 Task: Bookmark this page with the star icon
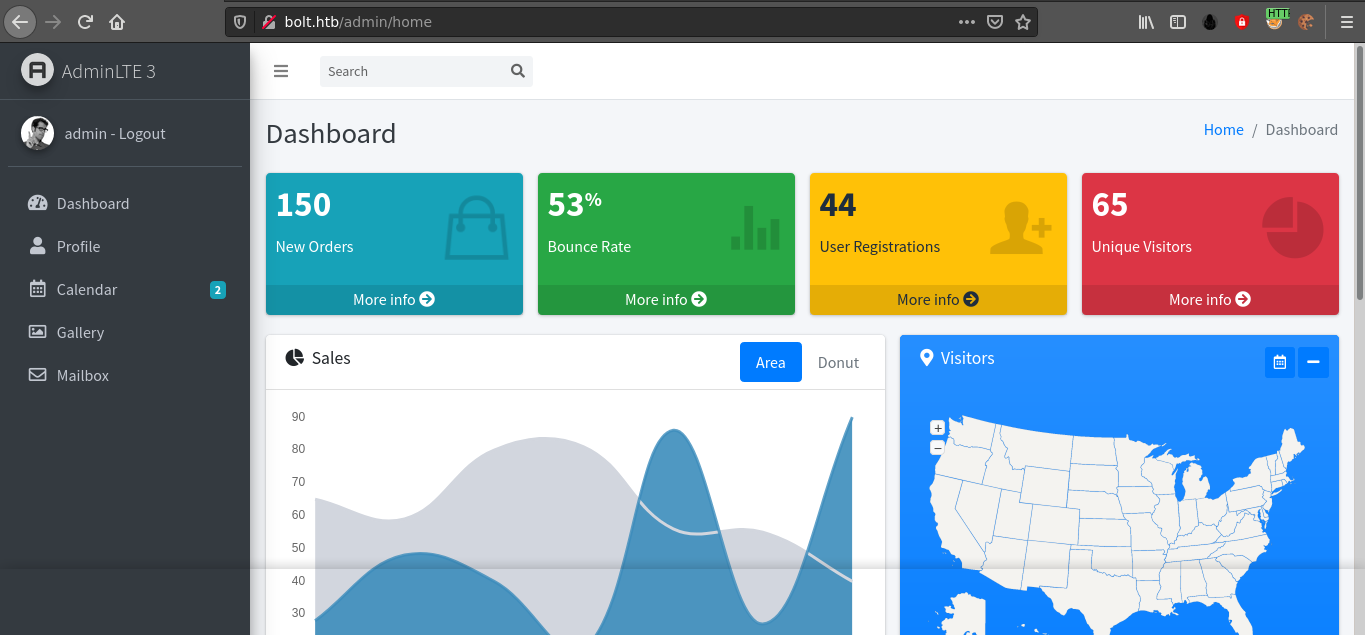click(1023, 22)
